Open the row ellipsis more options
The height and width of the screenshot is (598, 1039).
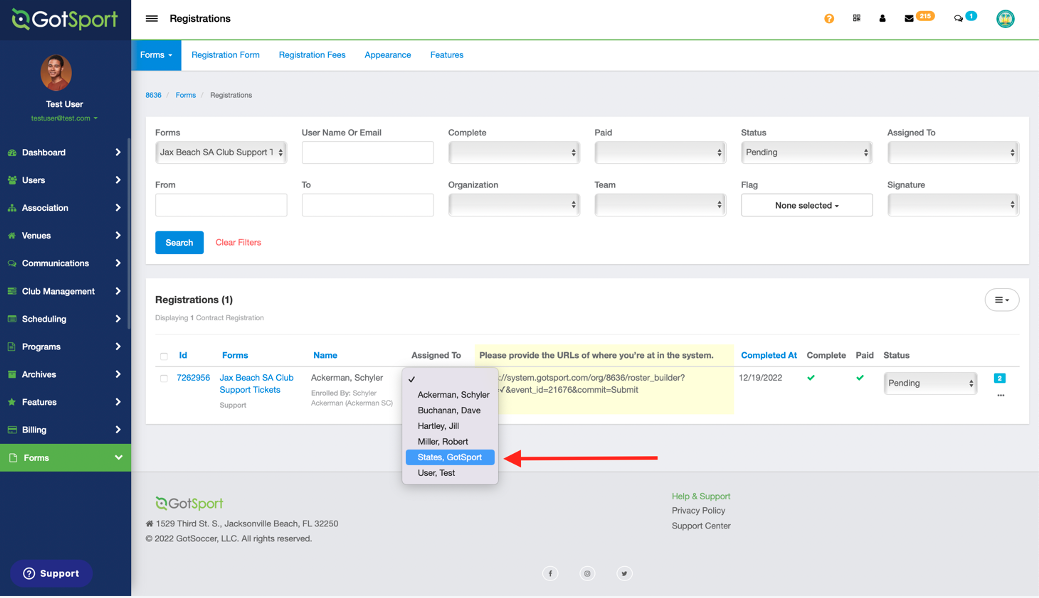(x=1001, y=396)
